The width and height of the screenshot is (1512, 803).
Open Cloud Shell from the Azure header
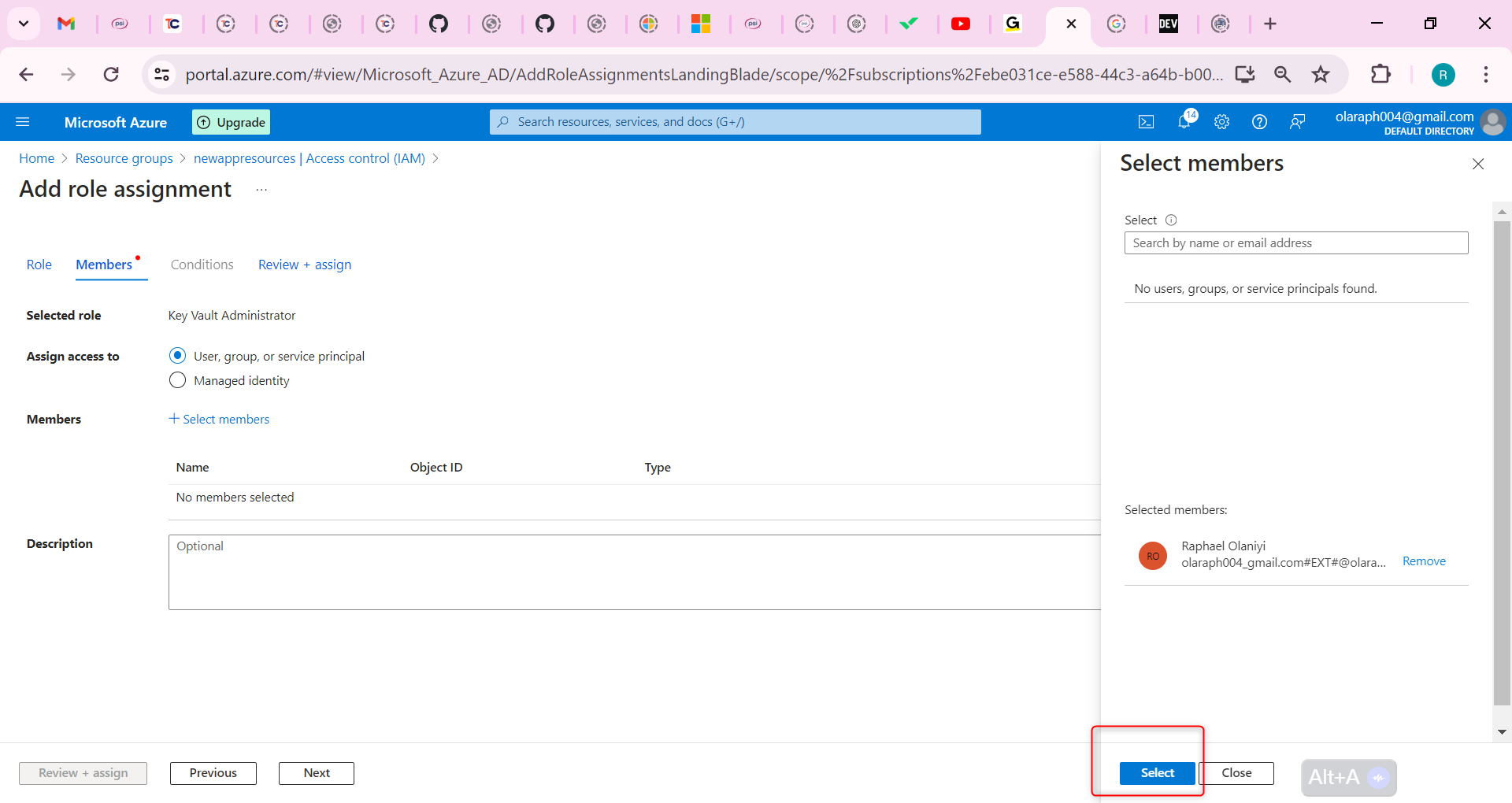(1147, 122)
